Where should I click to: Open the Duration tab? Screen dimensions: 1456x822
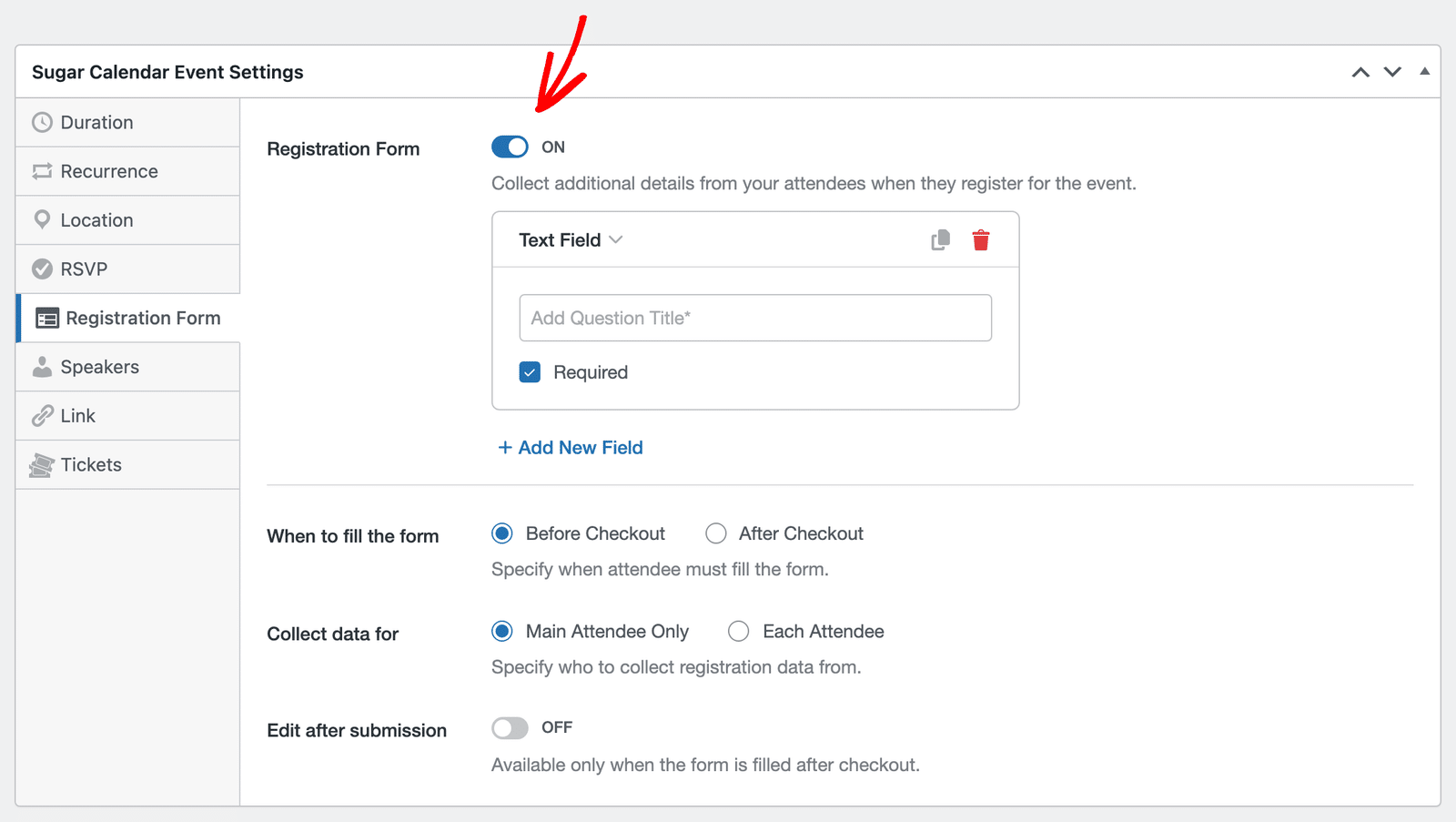(x=127, y=122)
